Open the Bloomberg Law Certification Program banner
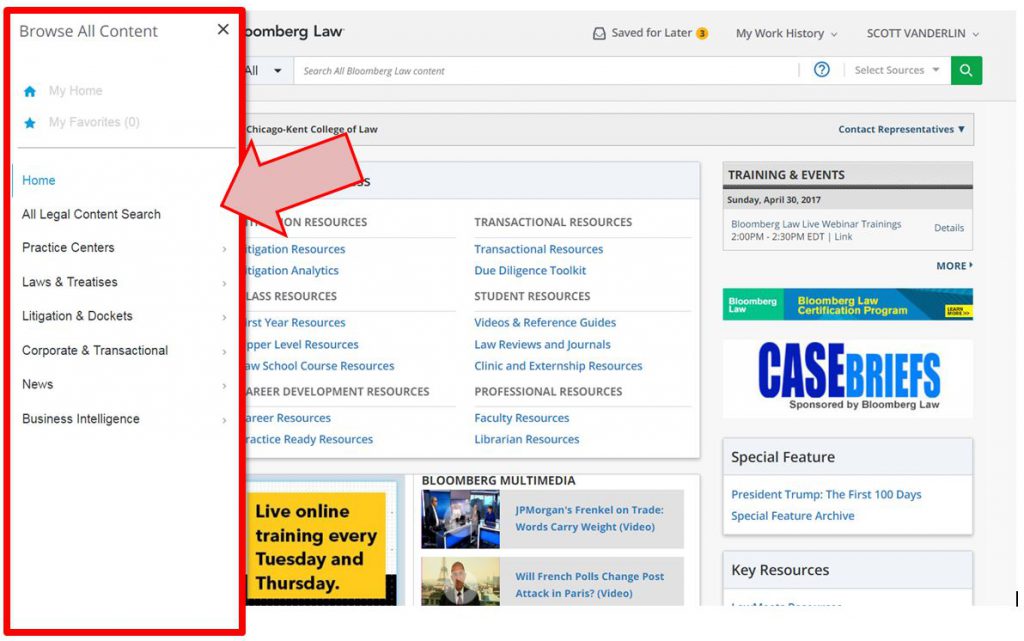The height and width of the screenshot is (641, 1024). 847,304
